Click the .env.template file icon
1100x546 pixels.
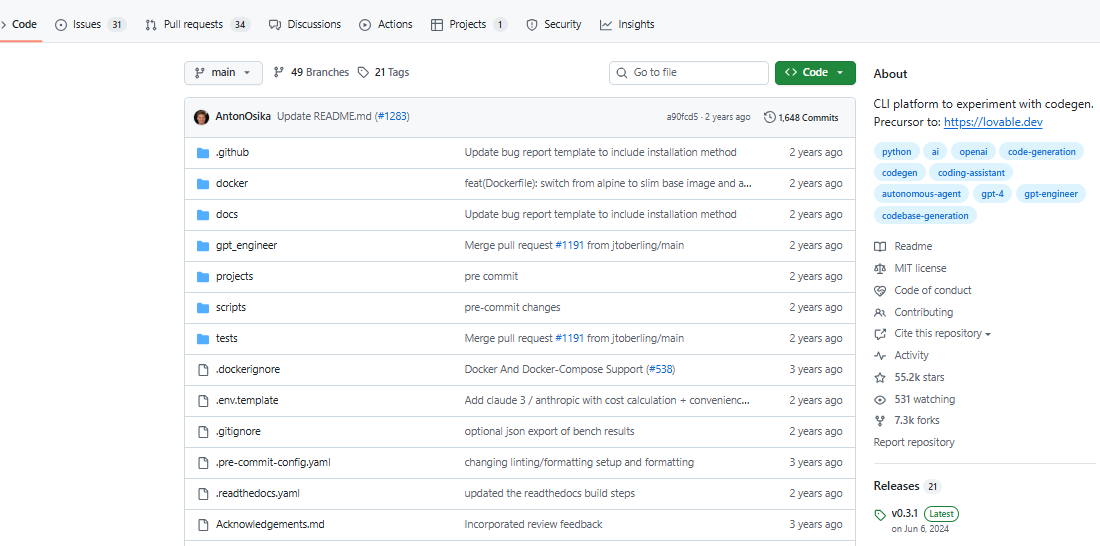pos(203,400)
